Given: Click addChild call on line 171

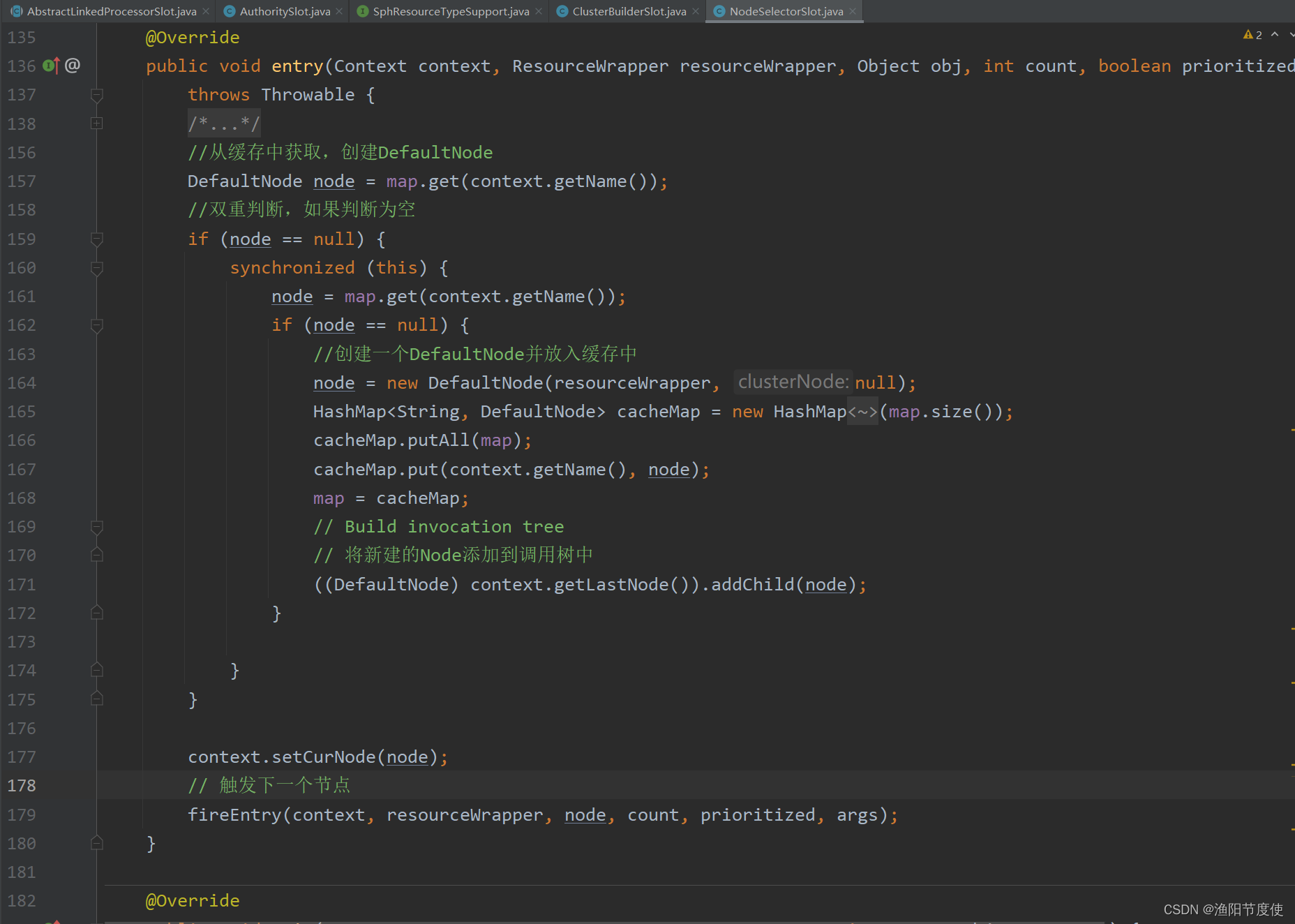Looking at the screenshot, I should (752, 585).
